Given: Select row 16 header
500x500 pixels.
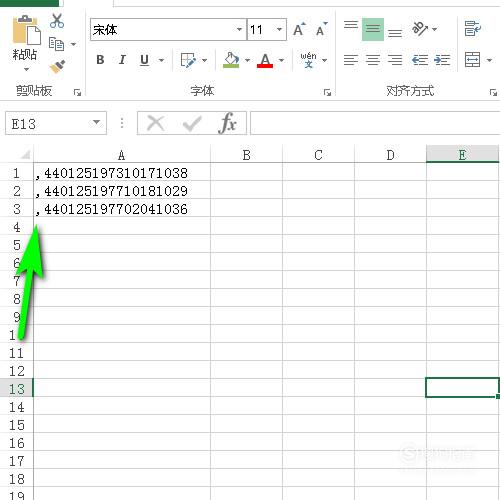Looking at the screenshot, I should tap(17, 442).
